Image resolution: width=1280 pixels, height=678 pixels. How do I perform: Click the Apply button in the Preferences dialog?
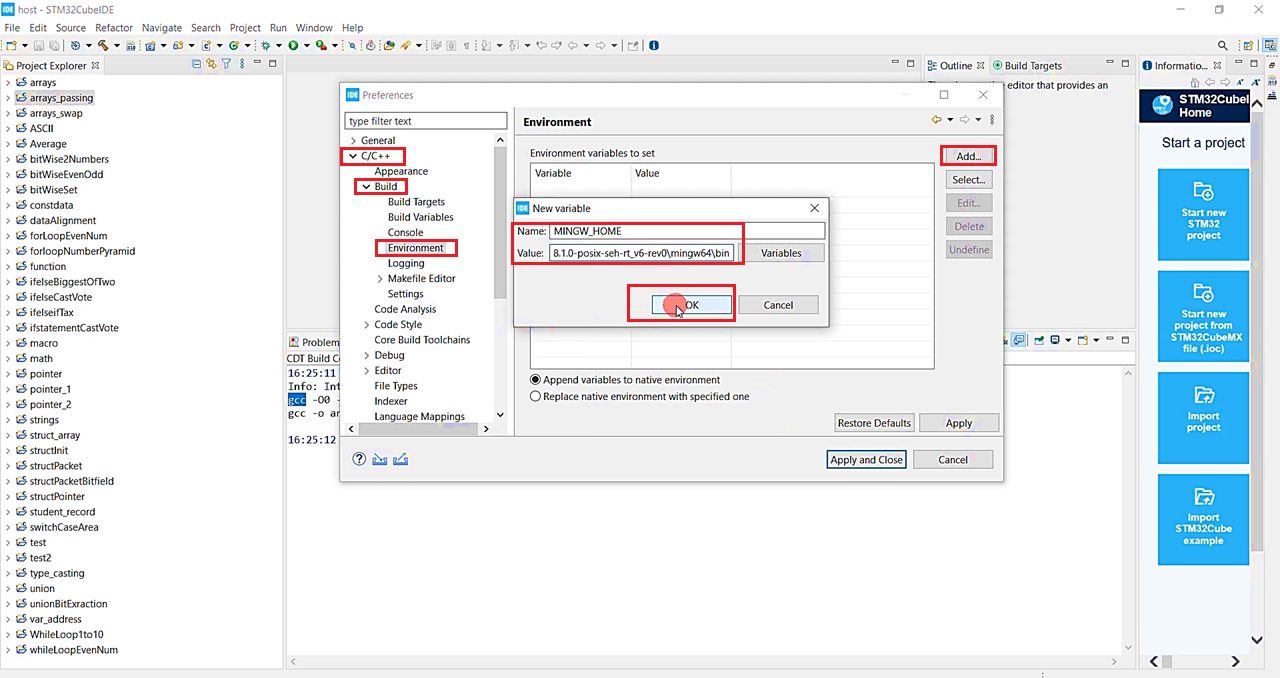[959, 423]
